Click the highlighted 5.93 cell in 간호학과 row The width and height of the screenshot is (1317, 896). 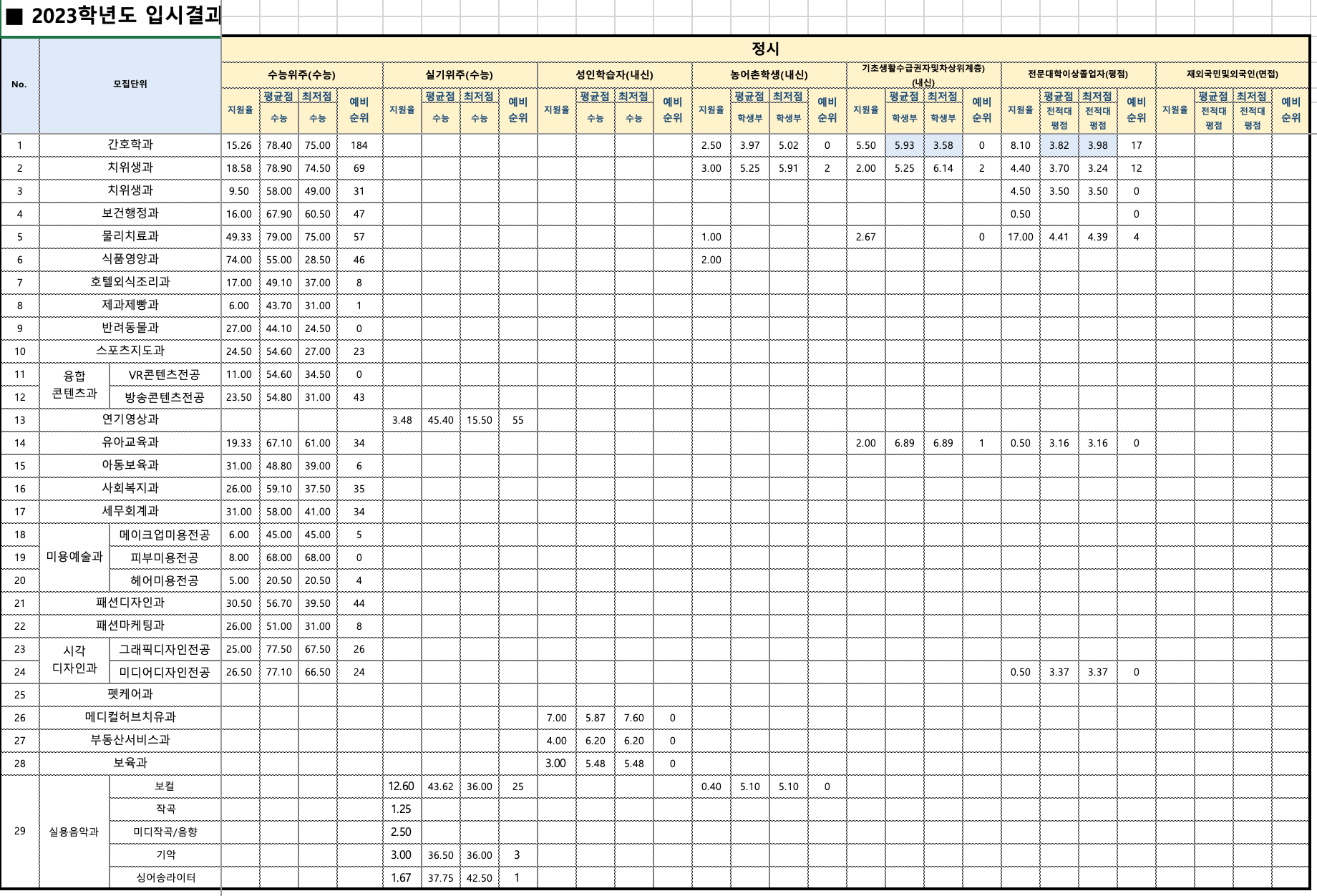pos(904,145)
